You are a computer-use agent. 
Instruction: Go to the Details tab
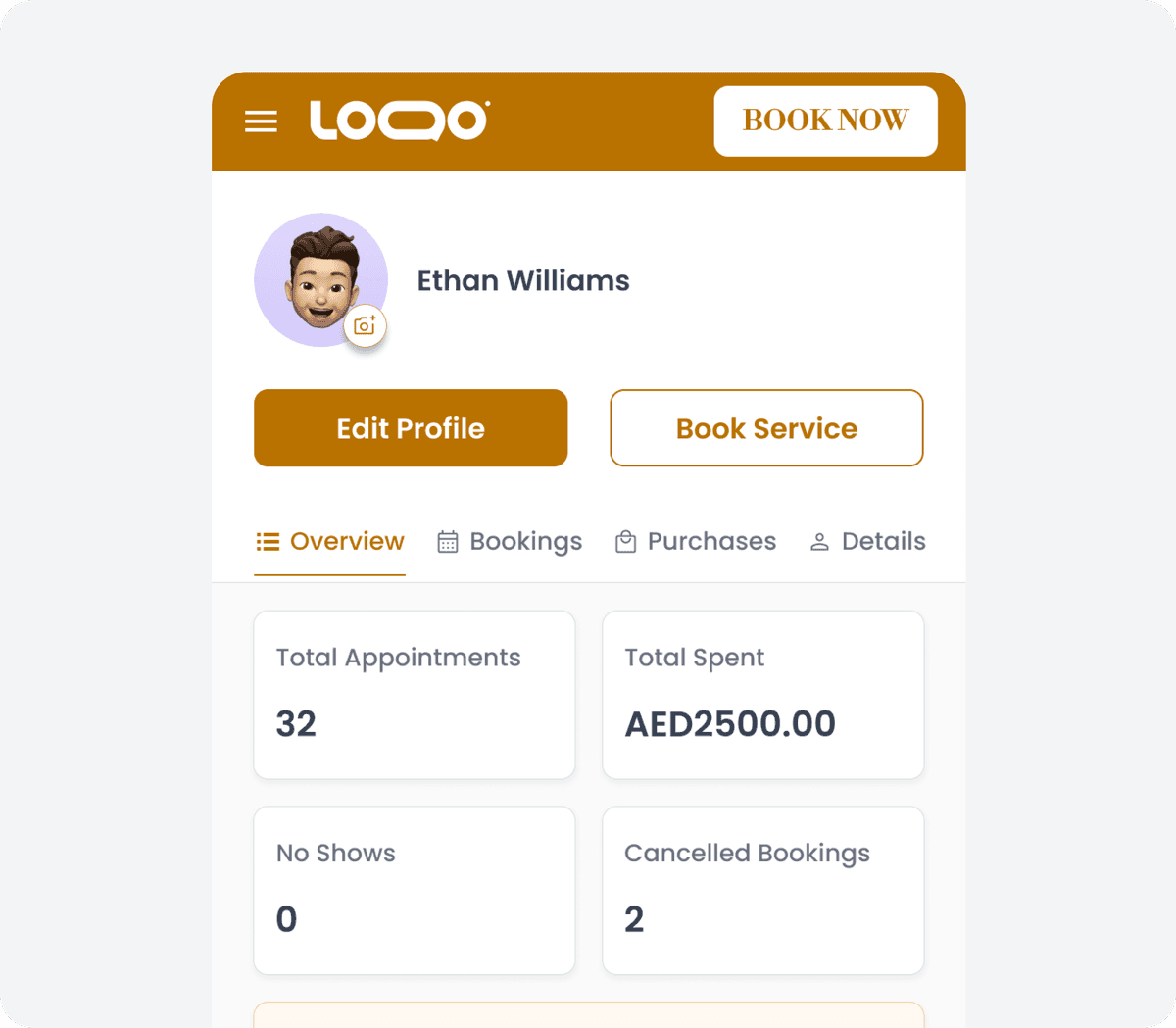coord(883,541)
